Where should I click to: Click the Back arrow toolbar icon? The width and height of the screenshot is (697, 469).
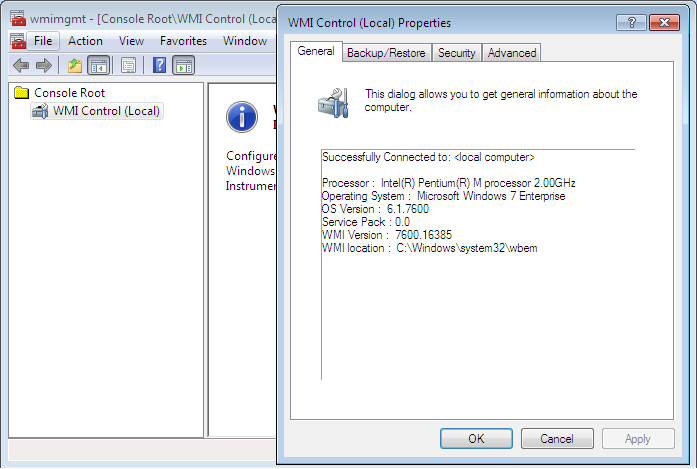[x=20, y=66]
